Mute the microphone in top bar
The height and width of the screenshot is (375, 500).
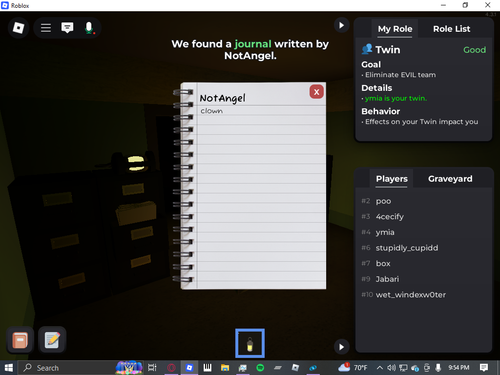[89, 28]
